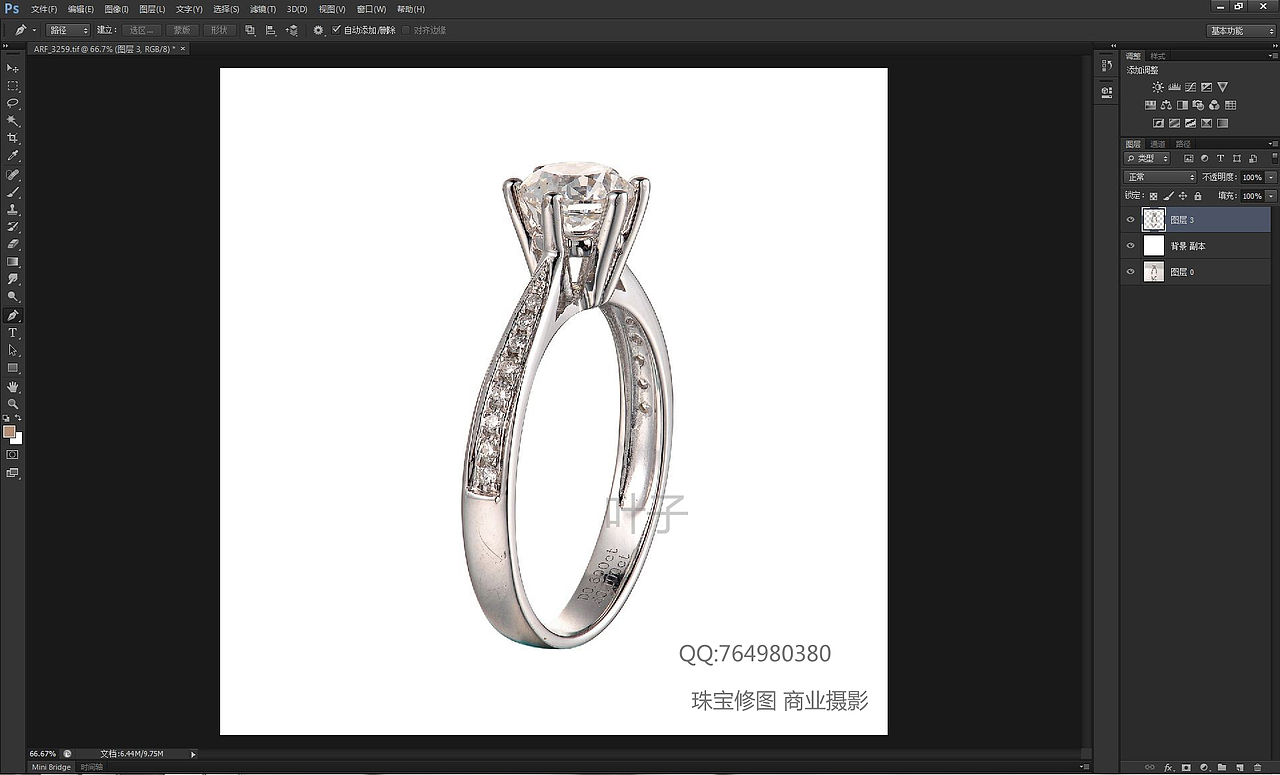Select the History Brush tool
Viewport: 1280px width, 775px height.
(x=13, y=226)
